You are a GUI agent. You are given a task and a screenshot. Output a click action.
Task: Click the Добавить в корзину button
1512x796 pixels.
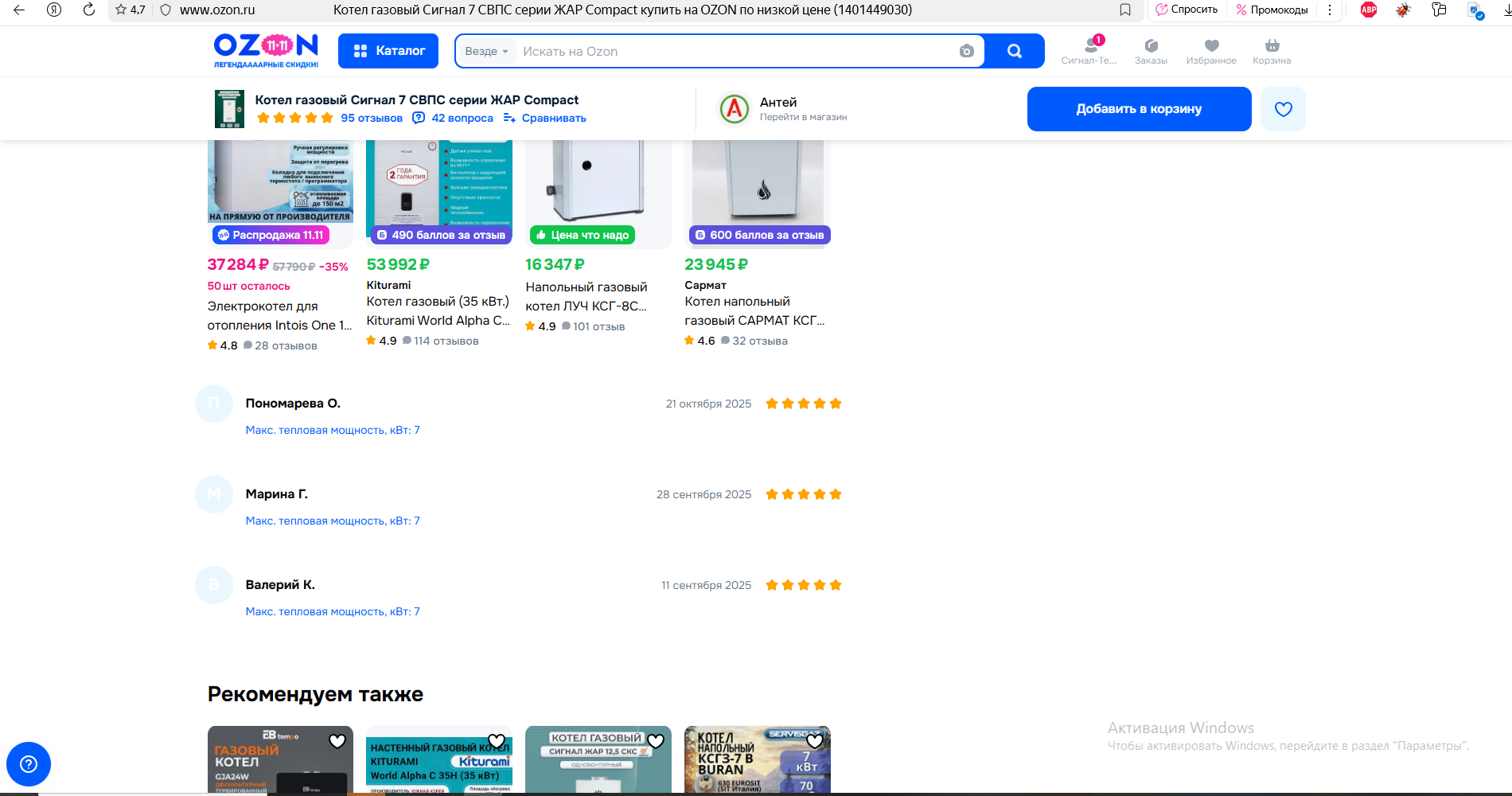tap(1139, 109)
